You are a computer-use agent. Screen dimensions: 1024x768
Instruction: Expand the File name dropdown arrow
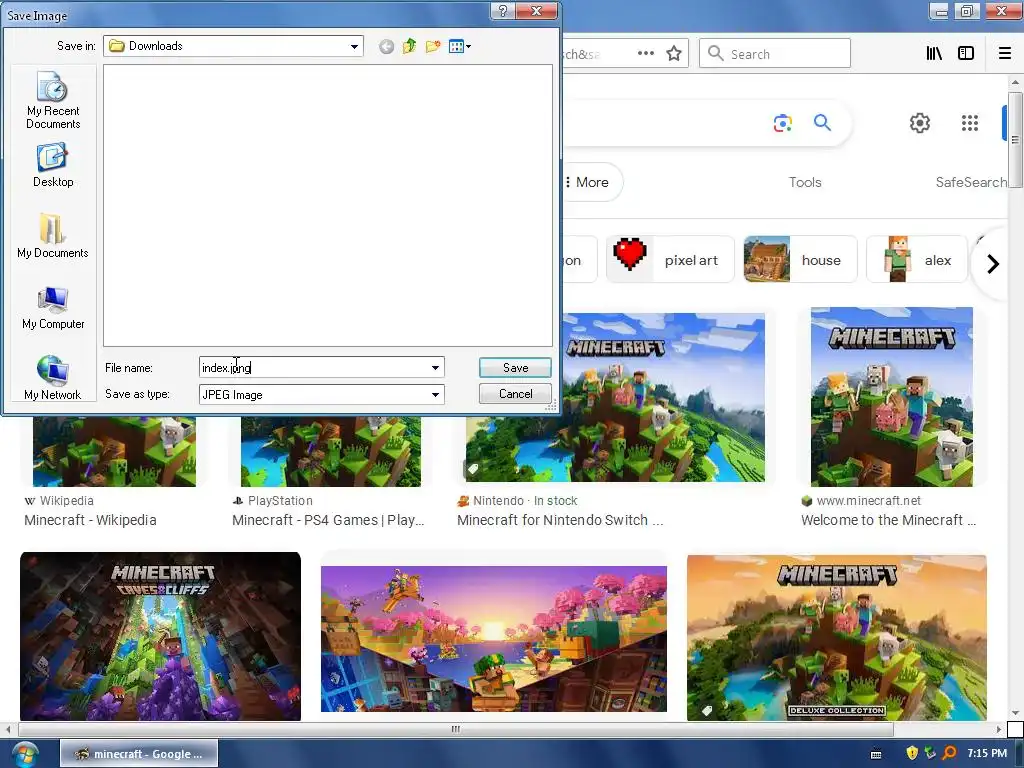435,368
